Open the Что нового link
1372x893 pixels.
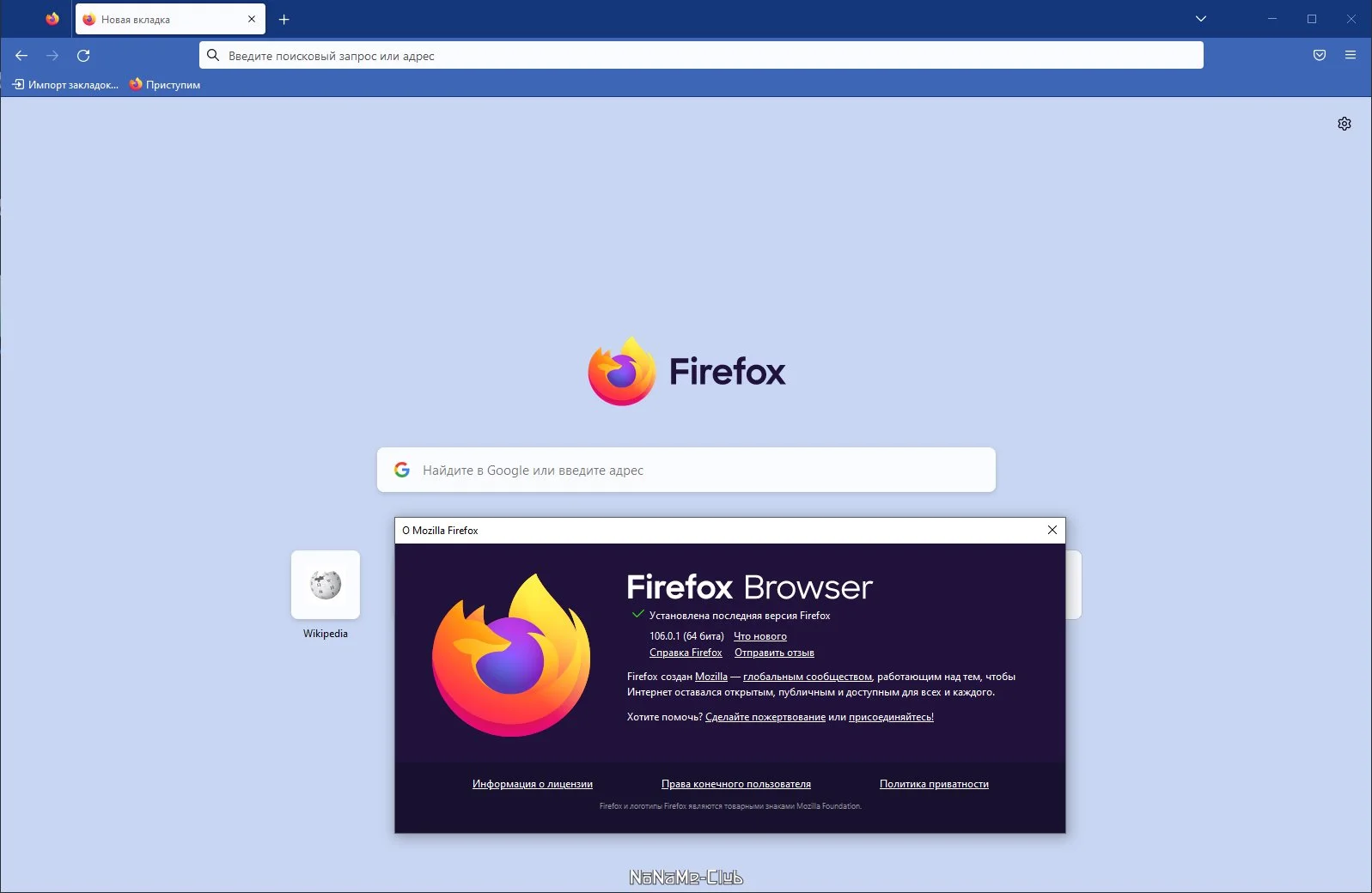pos(760,636)
